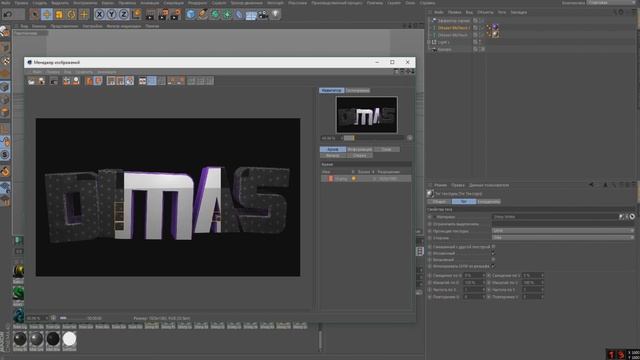This screenshot has width=640, height=360.
Task: Click the coordinate system icon
Action: (136, 15)
